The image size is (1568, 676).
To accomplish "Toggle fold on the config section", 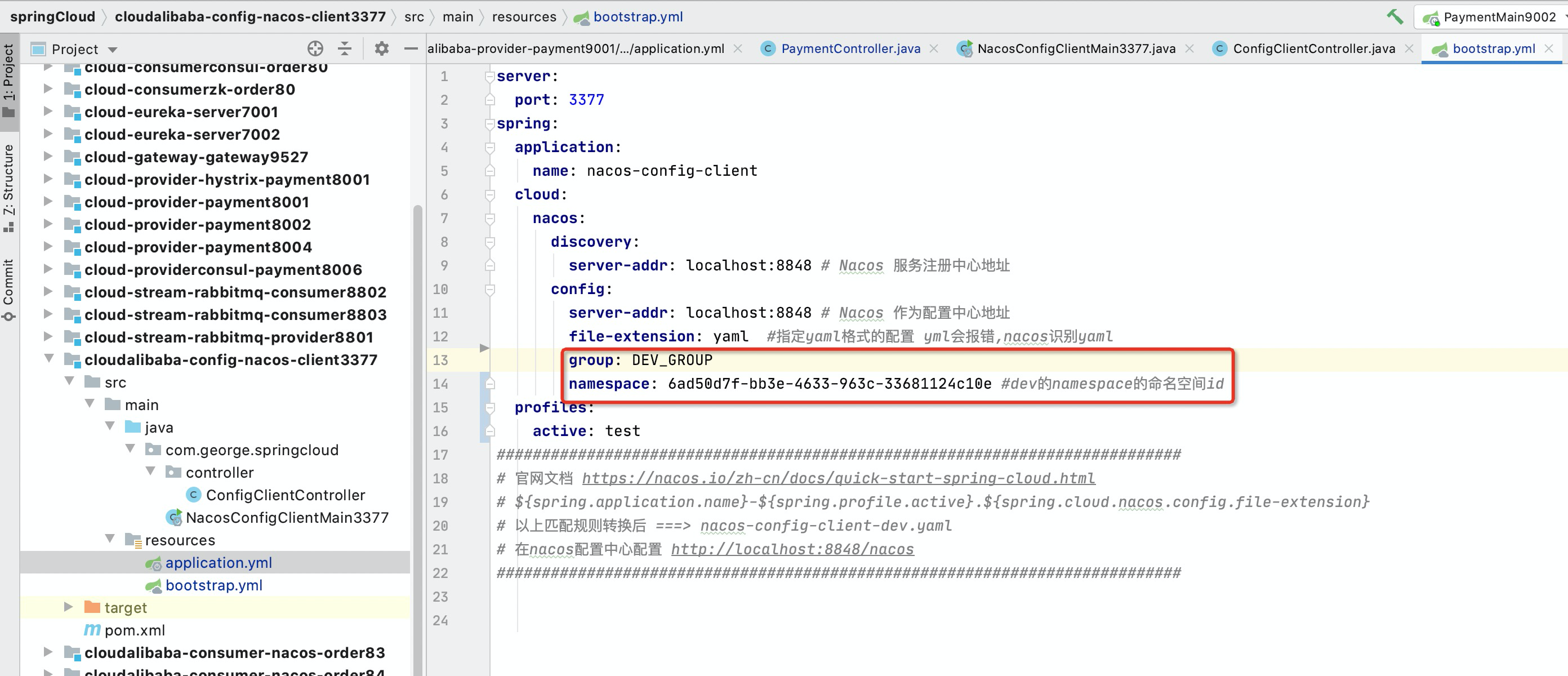I will pyautogui.click(x=489, y=290).
